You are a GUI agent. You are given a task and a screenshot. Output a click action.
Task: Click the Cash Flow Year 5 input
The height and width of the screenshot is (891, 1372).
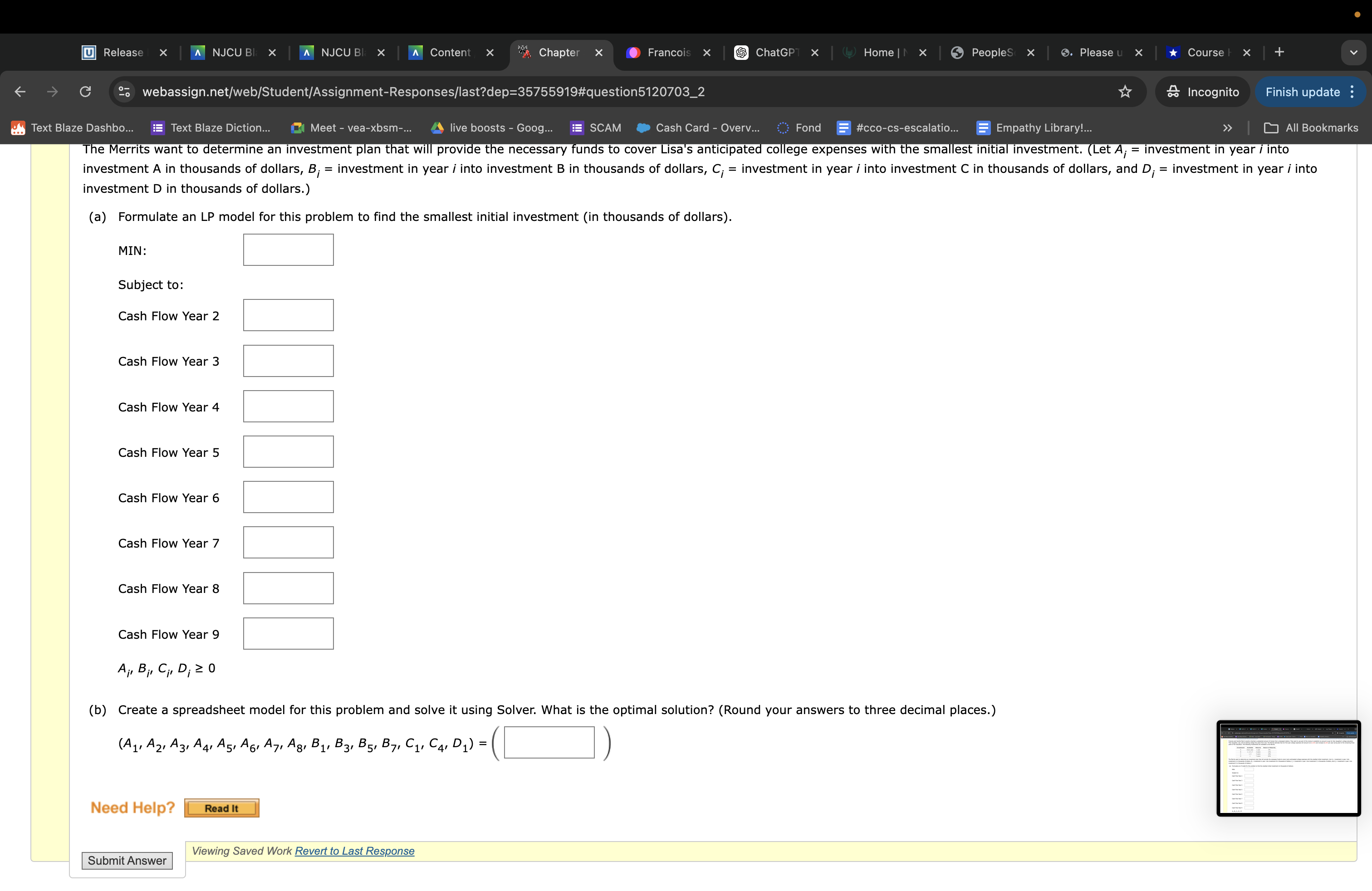(x=288, y=452)
